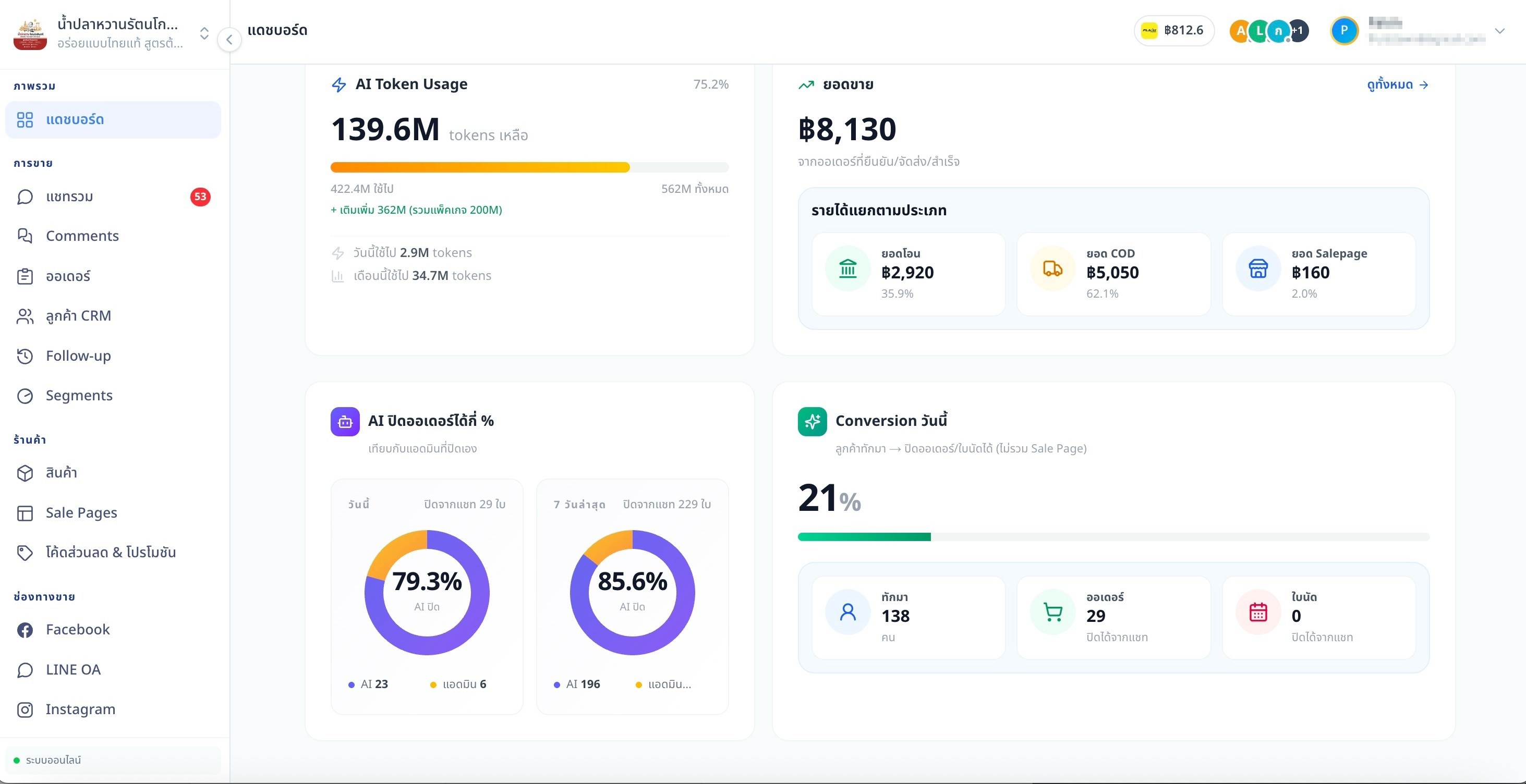
Task: Click the เติมเพิ่ม 362M top-up text
Action: tap(417, 210)
